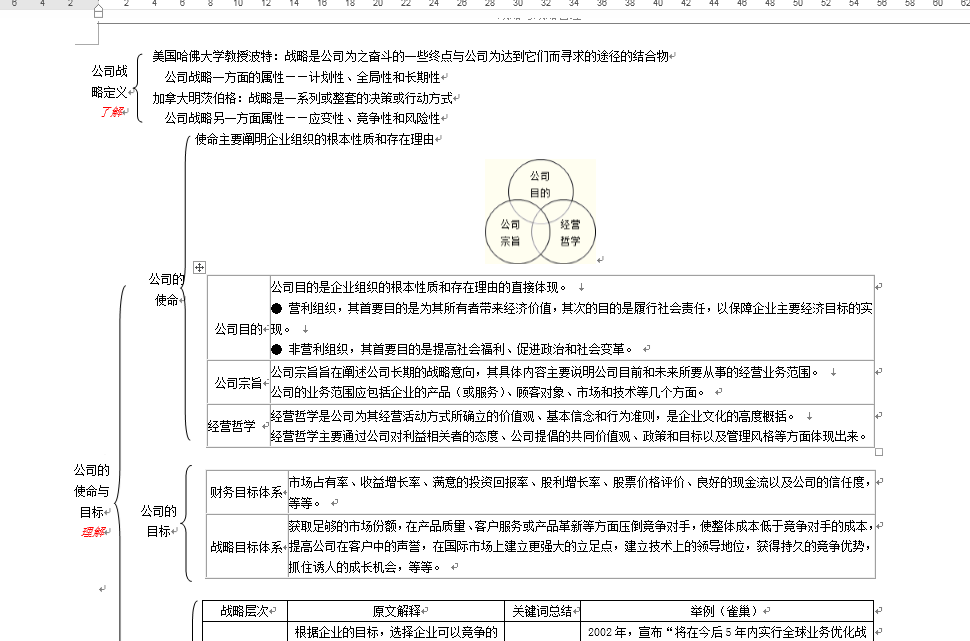Image resolution: width=970 pixels, height=641 pixels.
Task: Click the 公司宗旨 table cell
Action: (x=239, y=383)
